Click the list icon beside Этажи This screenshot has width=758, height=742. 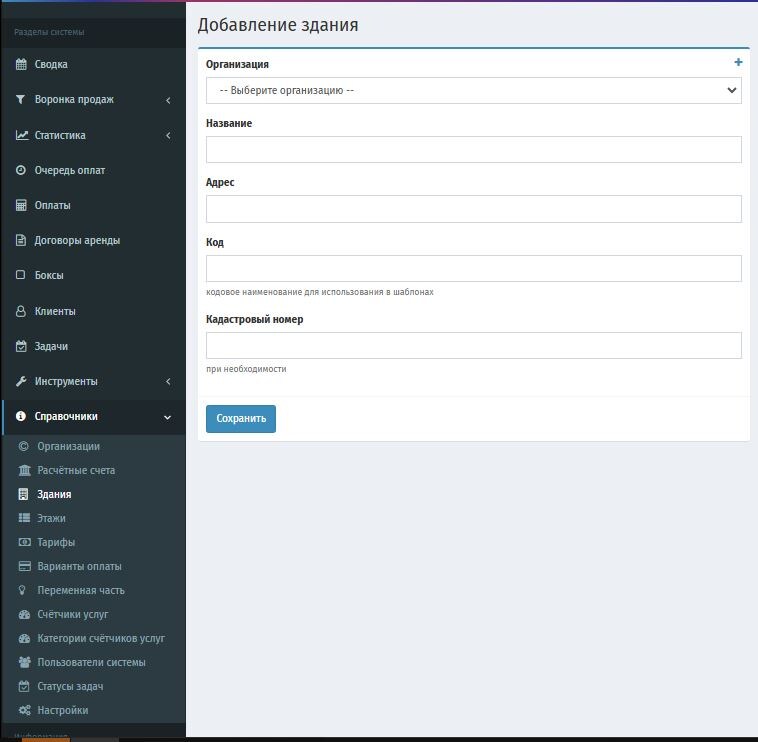(x=24, y=518)
